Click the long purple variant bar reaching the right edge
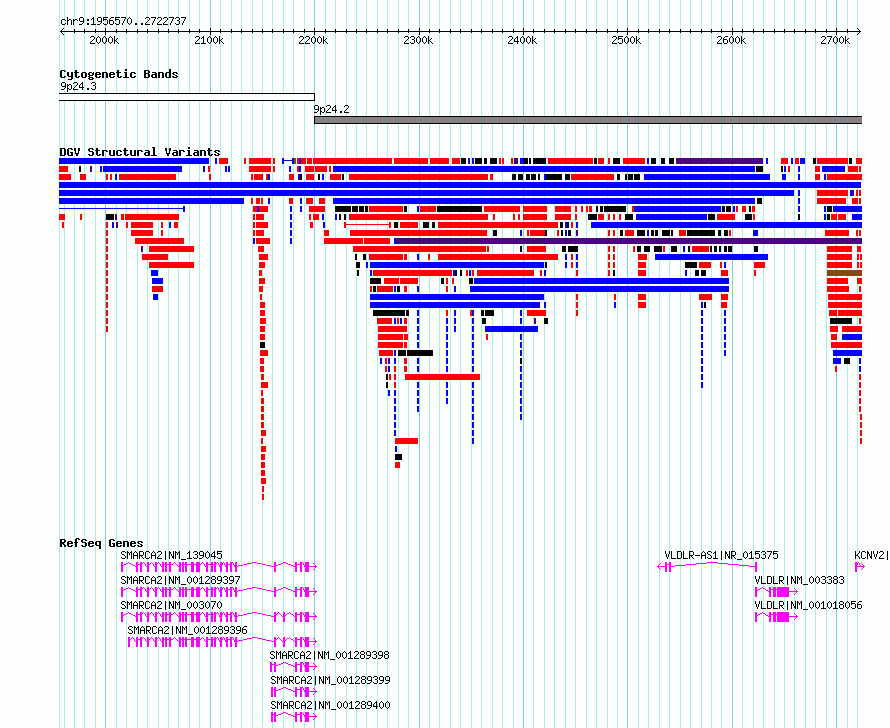The image size is (890, 728). pyautogui.click(x=628, y=241)
